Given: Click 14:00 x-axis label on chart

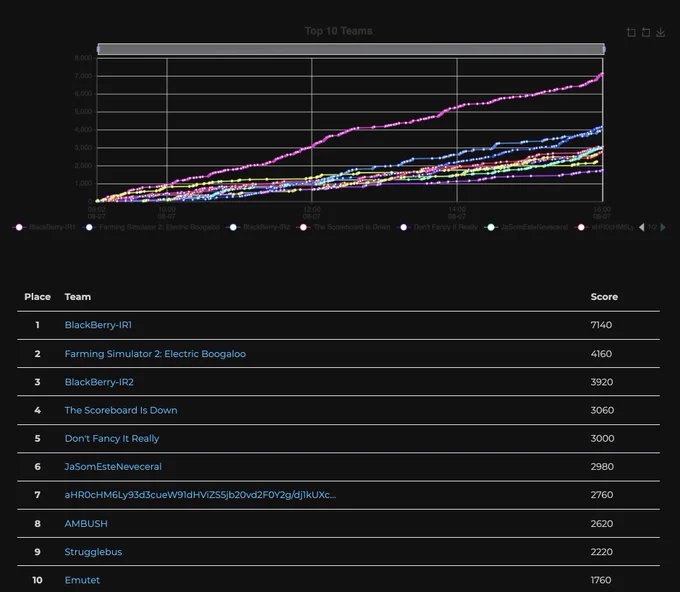Looking at the screenshot, I should pos(457,213).
